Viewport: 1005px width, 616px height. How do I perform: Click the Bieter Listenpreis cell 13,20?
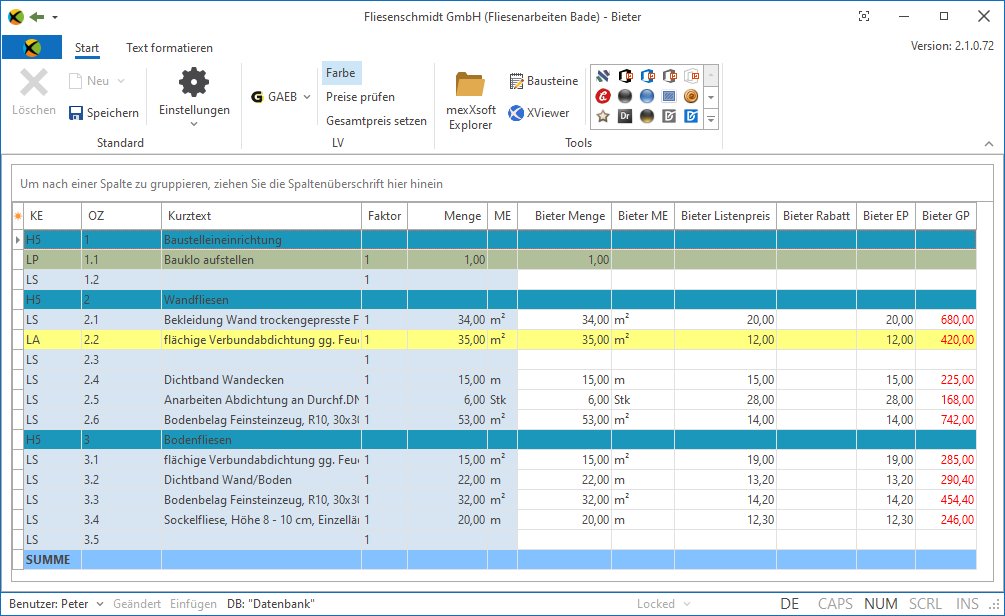click(x=726, y=479)
